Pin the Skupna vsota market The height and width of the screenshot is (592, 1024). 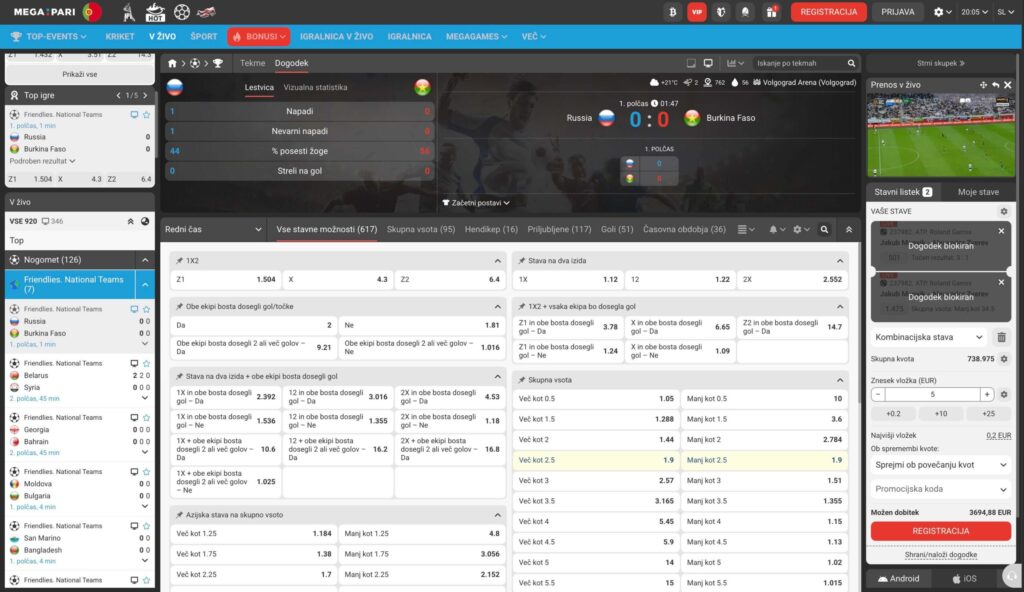tap(521, 380)
